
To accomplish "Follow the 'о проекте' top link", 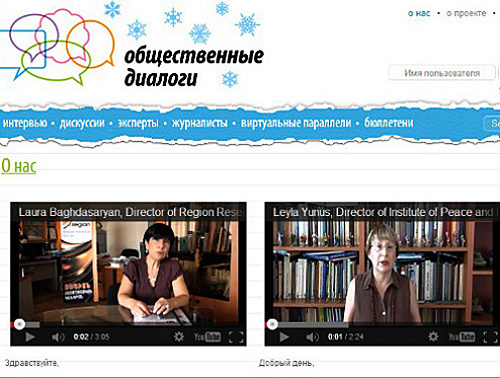I will click(x=466, y=13).
